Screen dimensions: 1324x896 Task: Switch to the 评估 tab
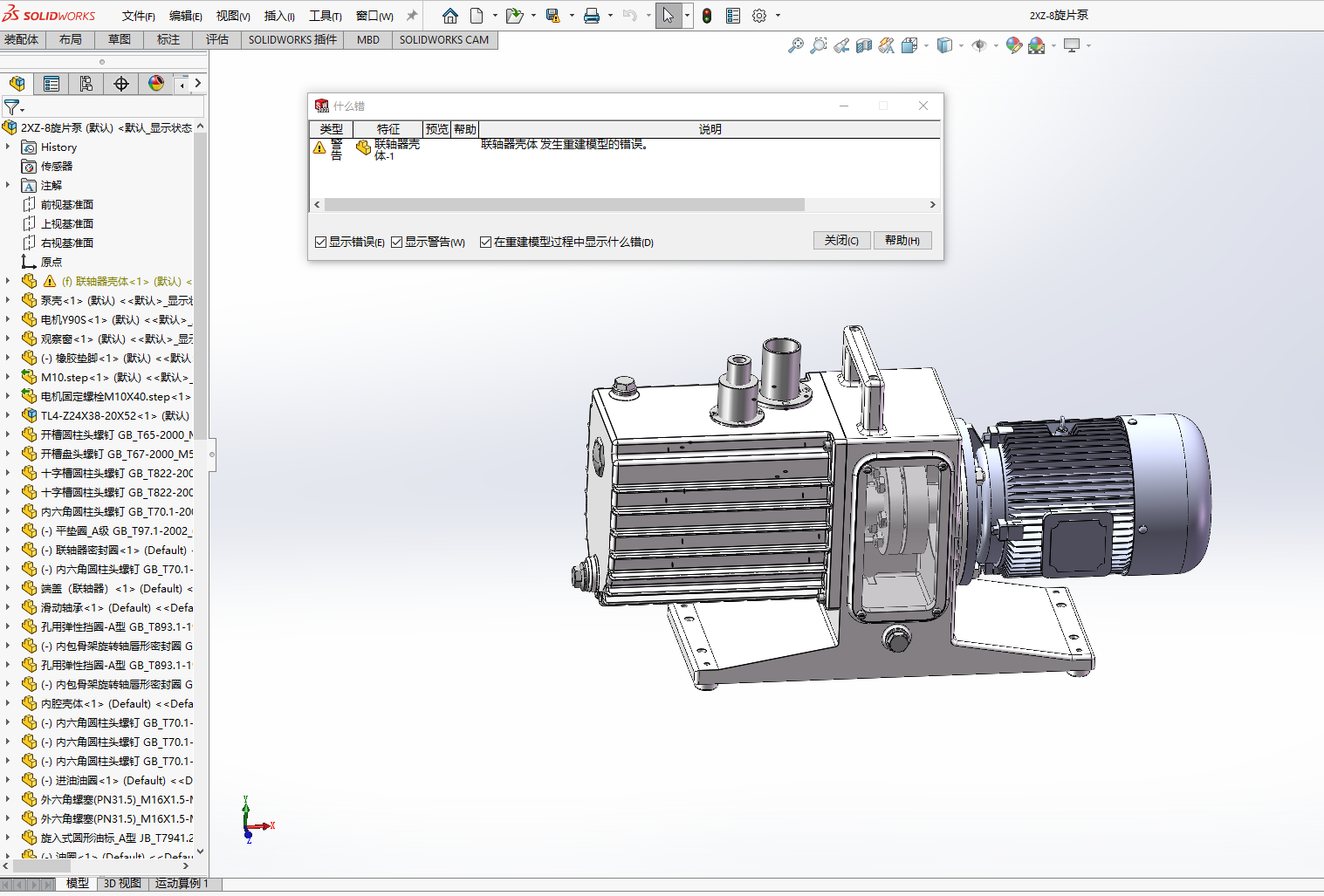[x=216, y=39]
